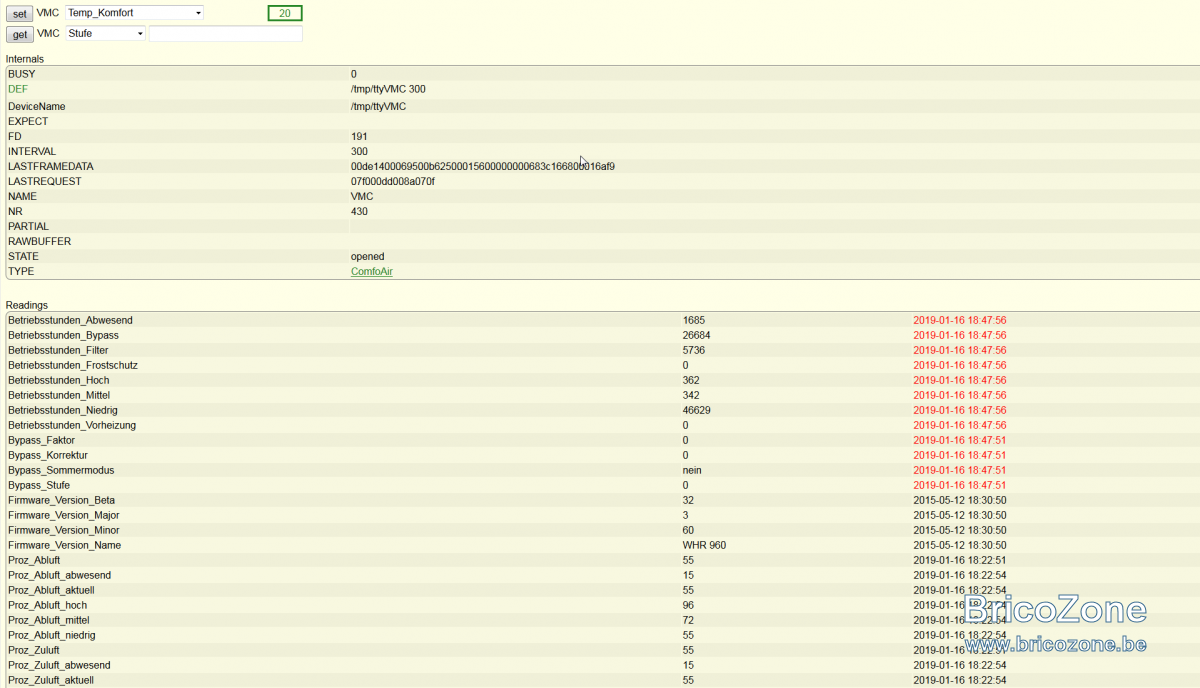Open the Stufe get dropdown

(x=106, y=34)
